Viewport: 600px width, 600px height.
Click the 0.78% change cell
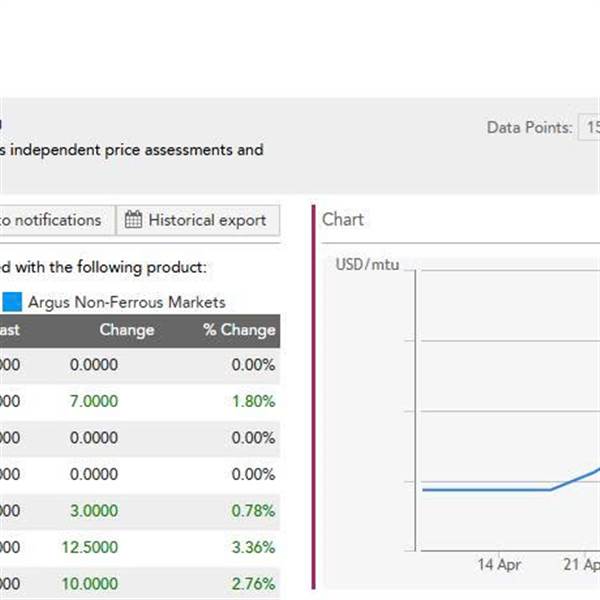tap(253, 511)
